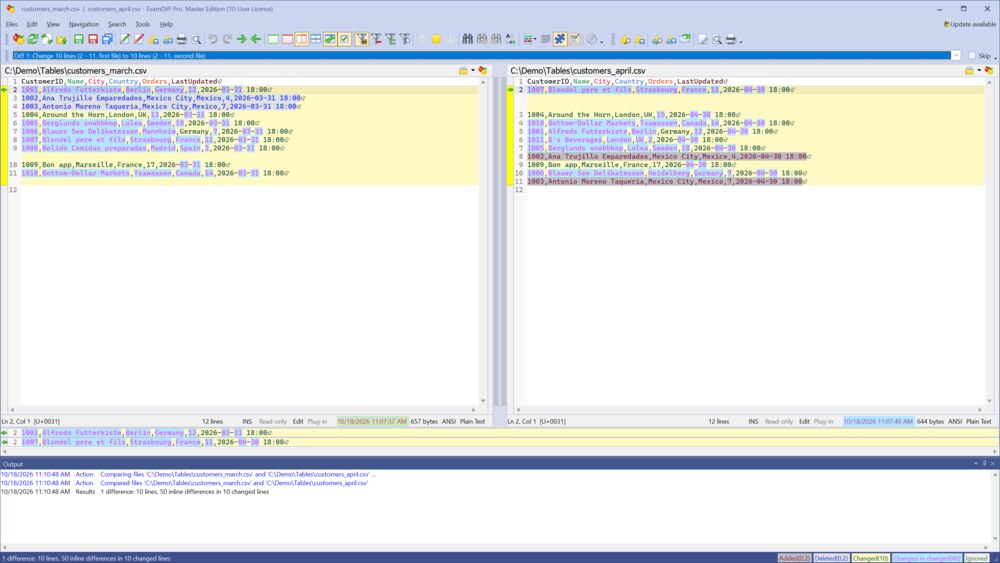Open the Tools menu
Viewport: 1000px width, 563px height.
coord(142,24)
